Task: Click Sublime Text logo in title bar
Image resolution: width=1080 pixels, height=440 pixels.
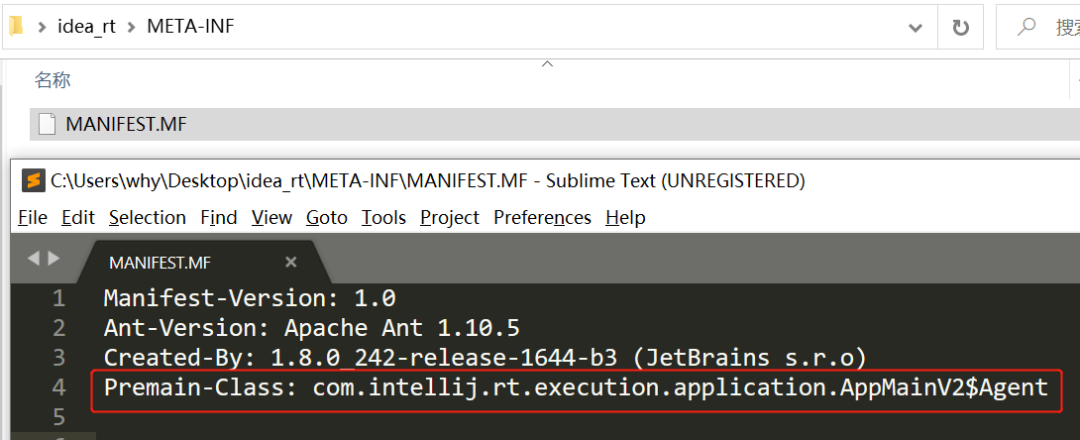Action: 32,180
